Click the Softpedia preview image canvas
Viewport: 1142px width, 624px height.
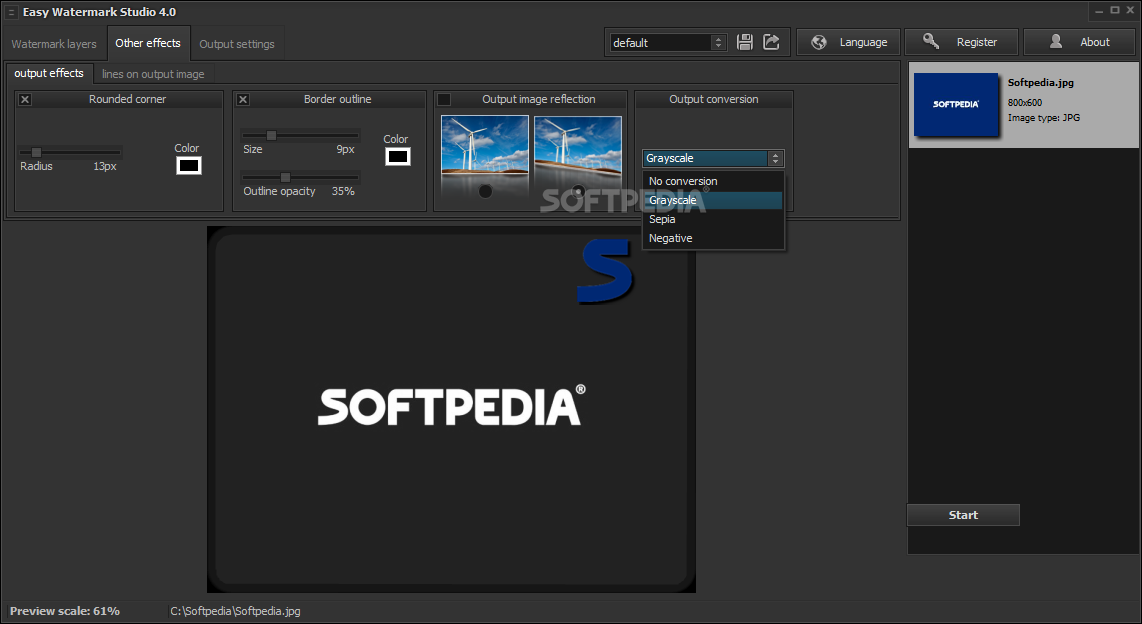coord(452,409)
